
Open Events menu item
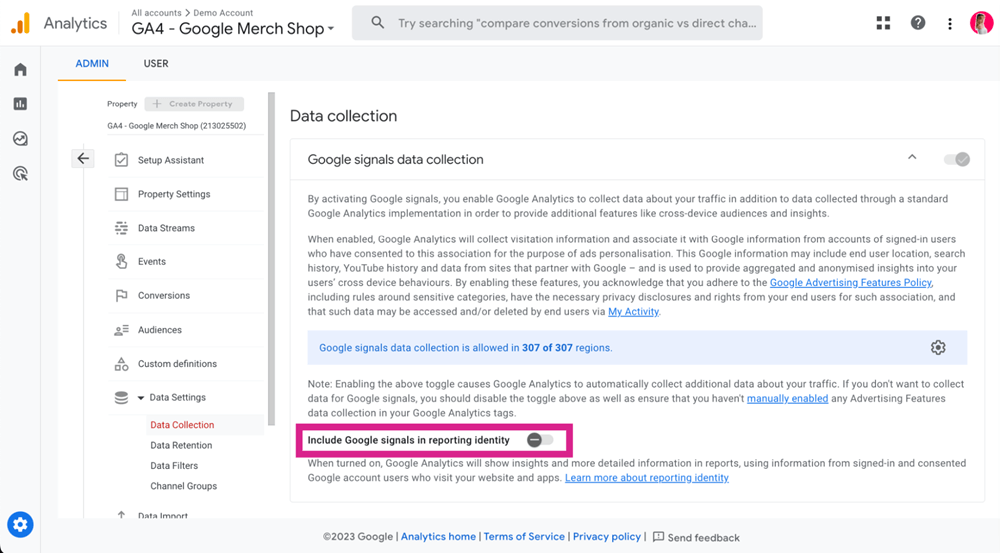tap(152, 262)
